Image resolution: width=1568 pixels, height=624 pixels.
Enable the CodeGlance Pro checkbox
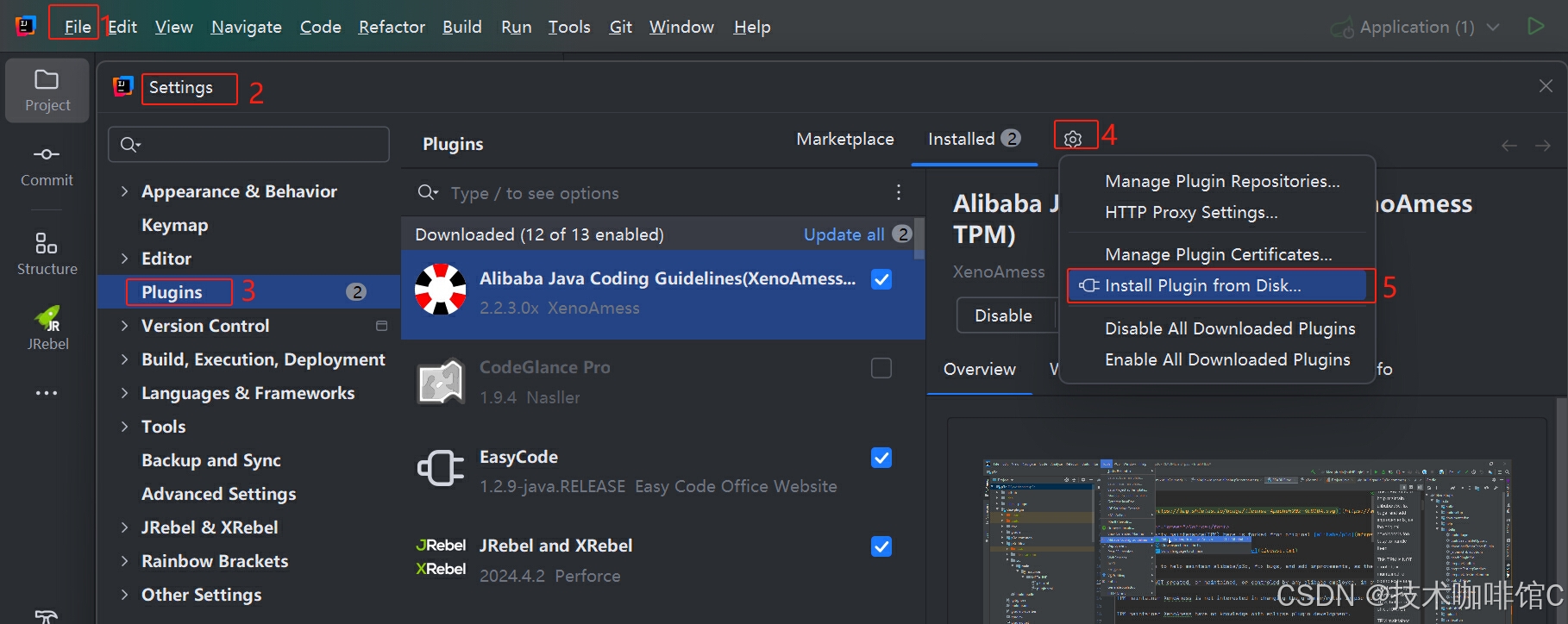pos(881,368)
